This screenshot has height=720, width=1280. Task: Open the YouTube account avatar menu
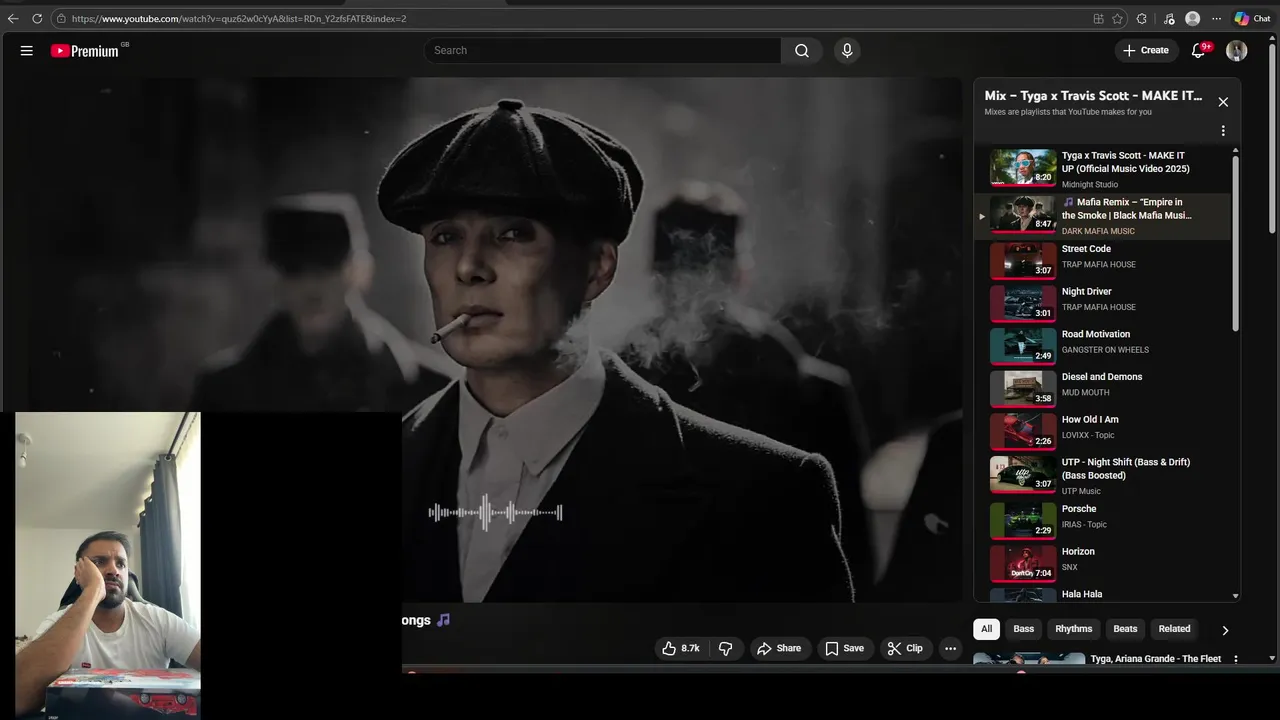pos(1237,51)
